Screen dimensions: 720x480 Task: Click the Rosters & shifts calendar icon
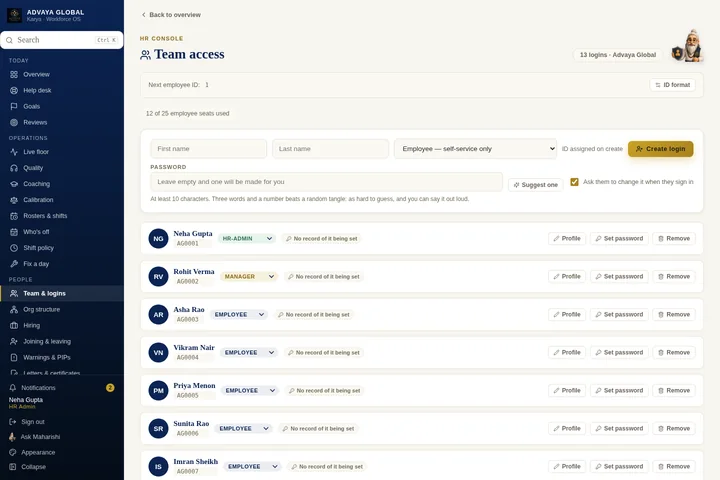coord(14,216)
